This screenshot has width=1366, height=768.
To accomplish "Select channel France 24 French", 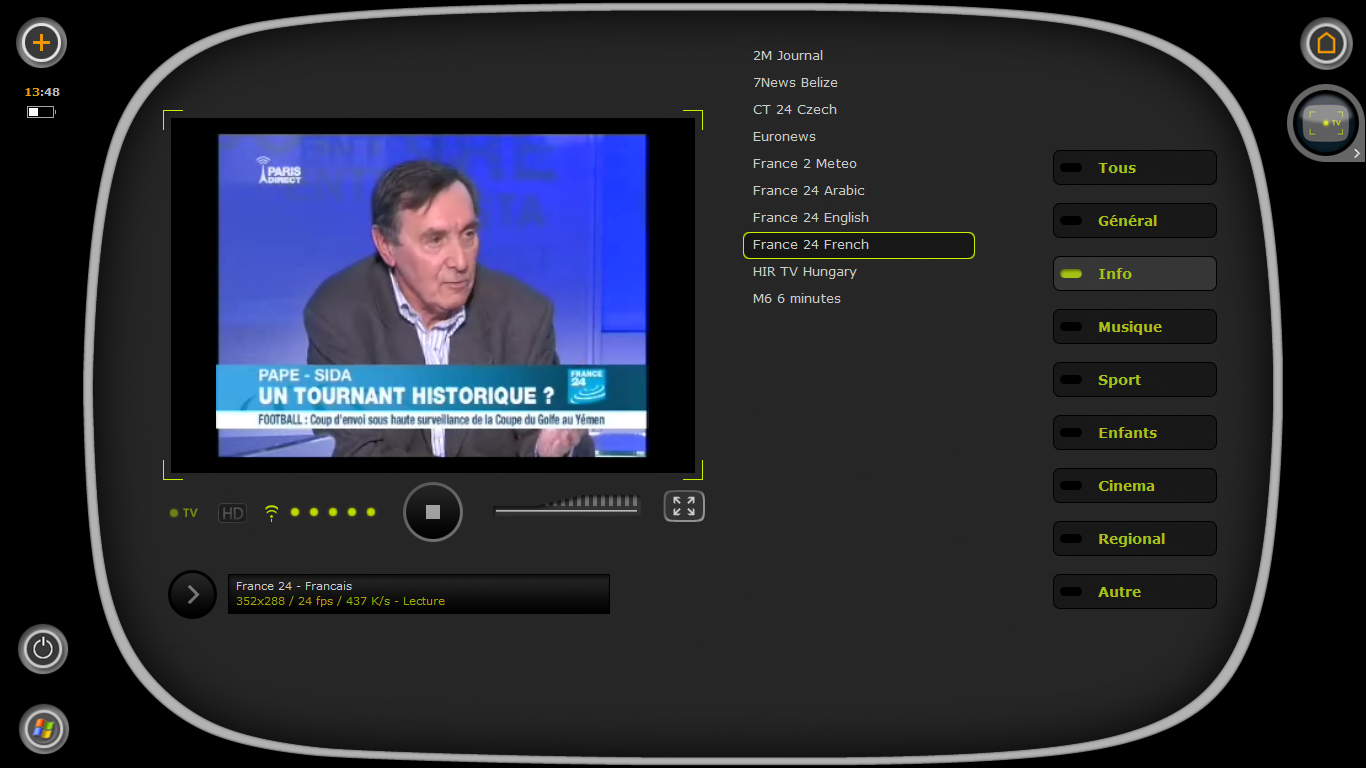I will [x=859, y=245].
